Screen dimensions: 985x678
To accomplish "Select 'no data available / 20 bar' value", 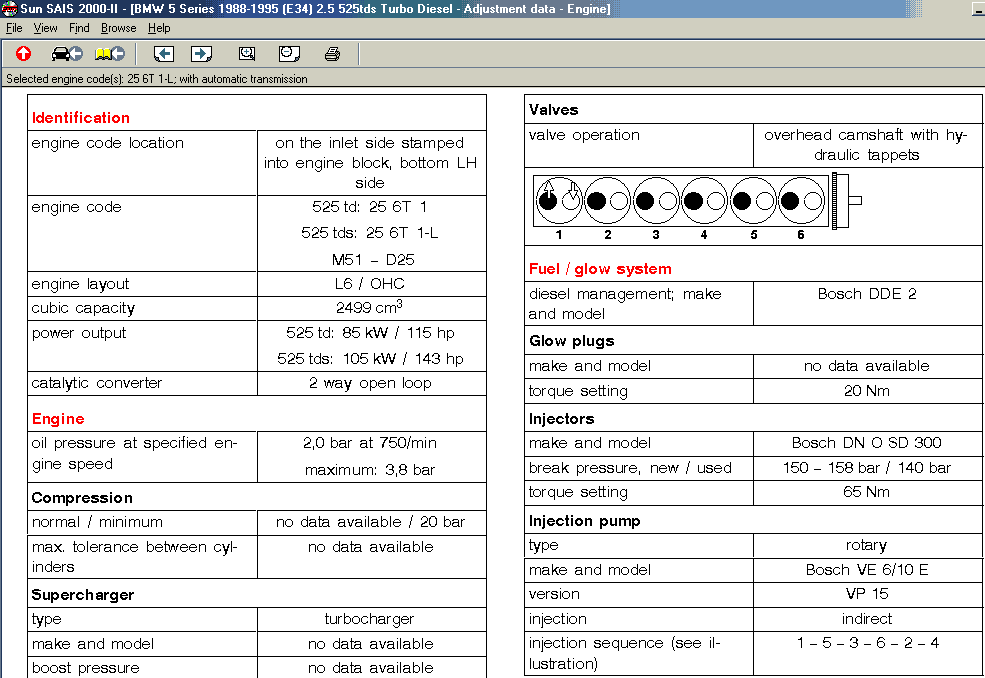I will [x=370, y=522].
